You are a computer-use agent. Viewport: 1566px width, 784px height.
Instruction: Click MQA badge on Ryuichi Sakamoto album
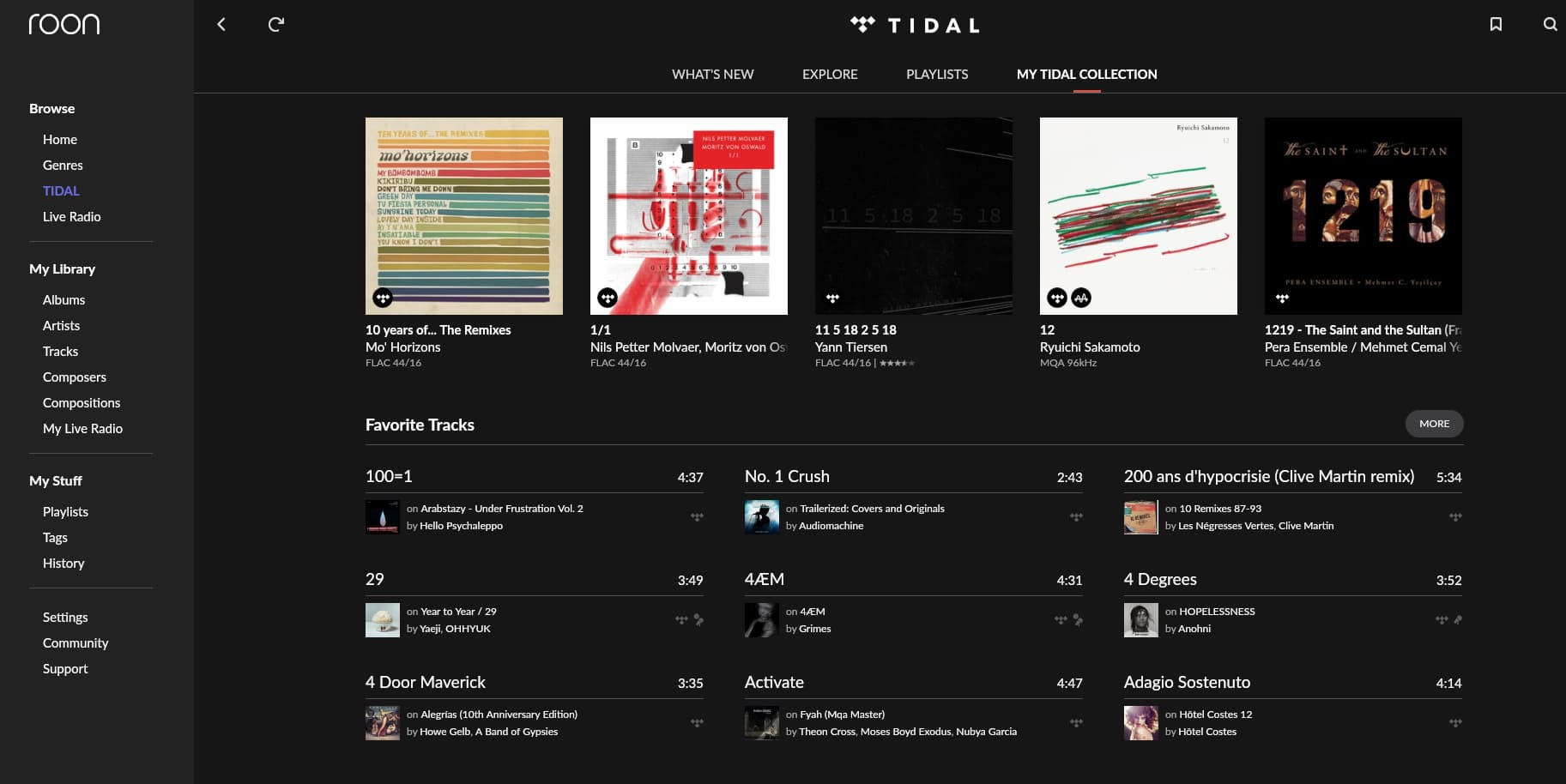click(1081, 298)
